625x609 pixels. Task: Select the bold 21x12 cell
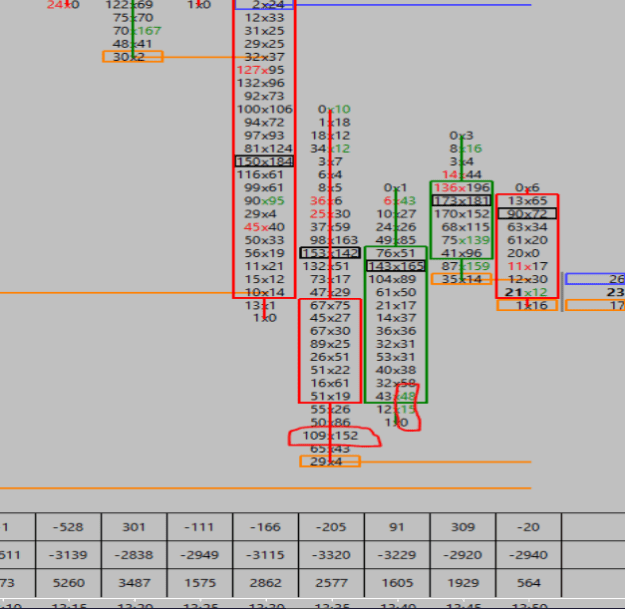[x=526, y=292]
